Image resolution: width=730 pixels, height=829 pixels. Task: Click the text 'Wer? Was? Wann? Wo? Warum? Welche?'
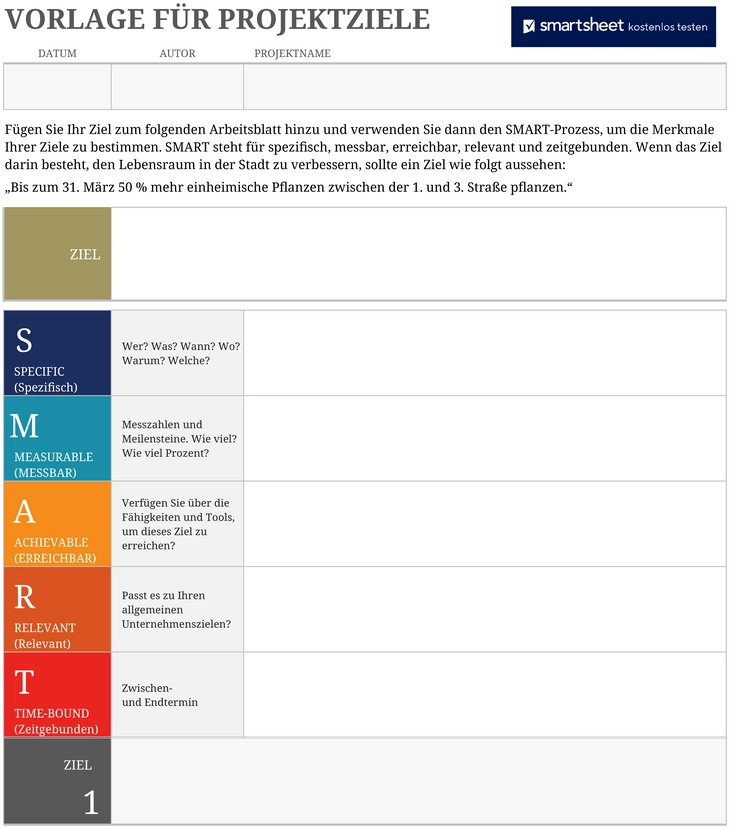coord(181,353)
